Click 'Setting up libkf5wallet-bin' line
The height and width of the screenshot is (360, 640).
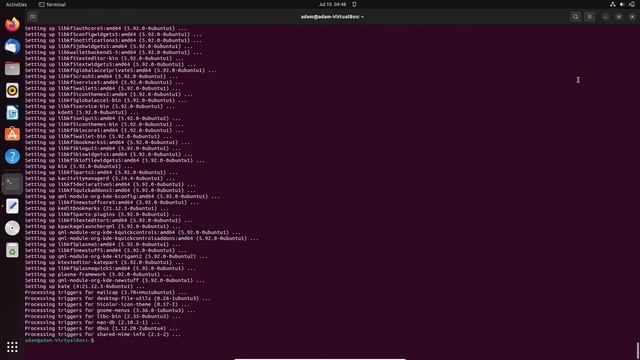click(98, 136)
